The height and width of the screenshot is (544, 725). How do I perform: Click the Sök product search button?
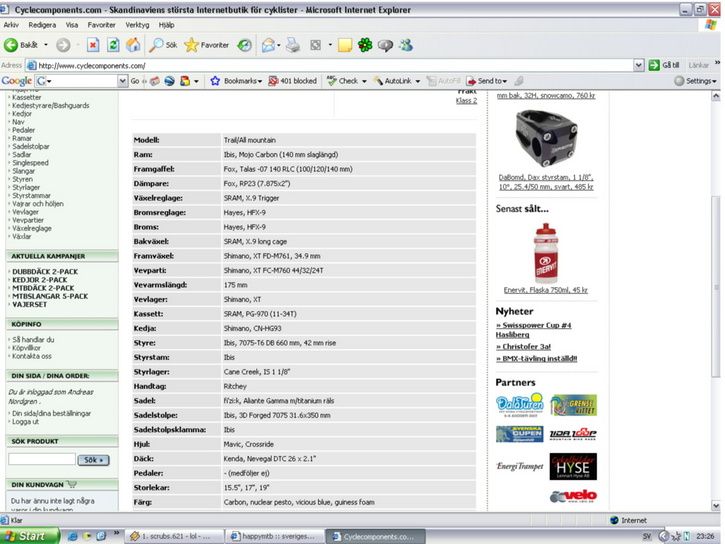[x=93, y=460]
